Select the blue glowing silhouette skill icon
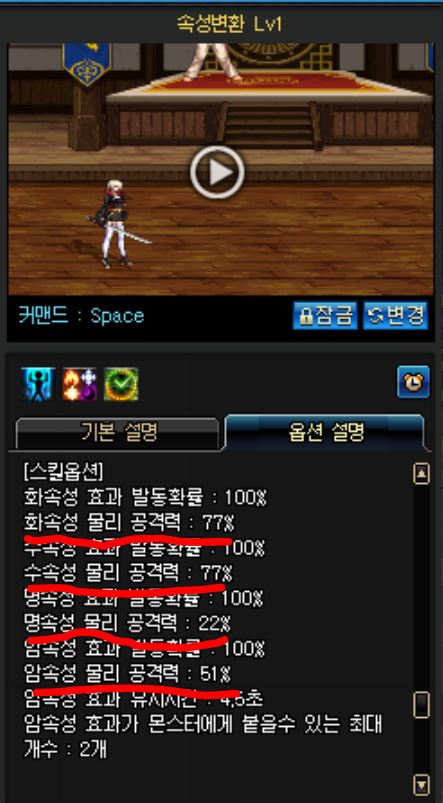 (x=38, y=384)
